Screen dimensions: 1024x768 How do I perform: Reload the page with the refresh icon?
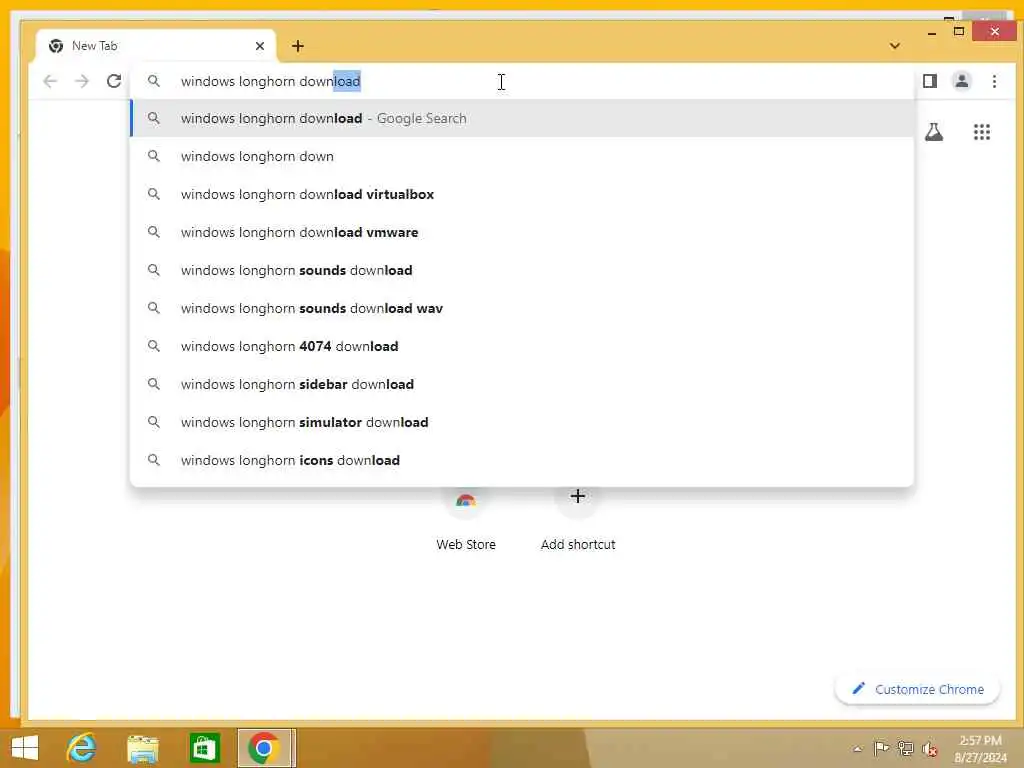(x=114, y=81)
